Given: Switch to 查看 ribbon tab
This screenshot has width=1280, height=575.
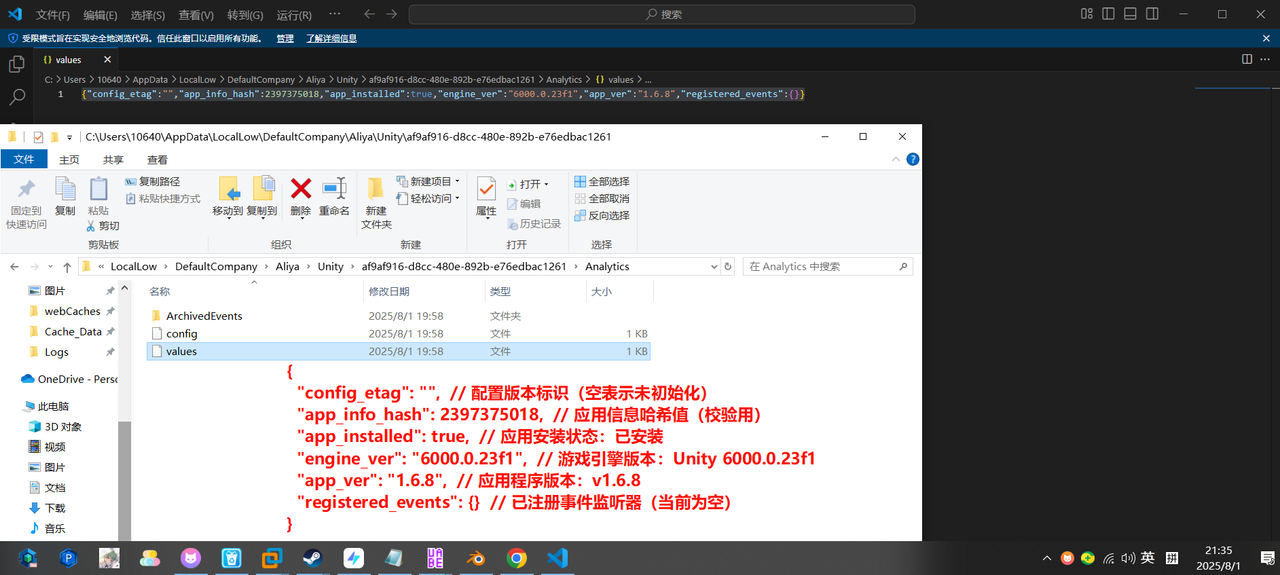Looking at the screenshot, I should pyautogui.click(x=157, y=159).
